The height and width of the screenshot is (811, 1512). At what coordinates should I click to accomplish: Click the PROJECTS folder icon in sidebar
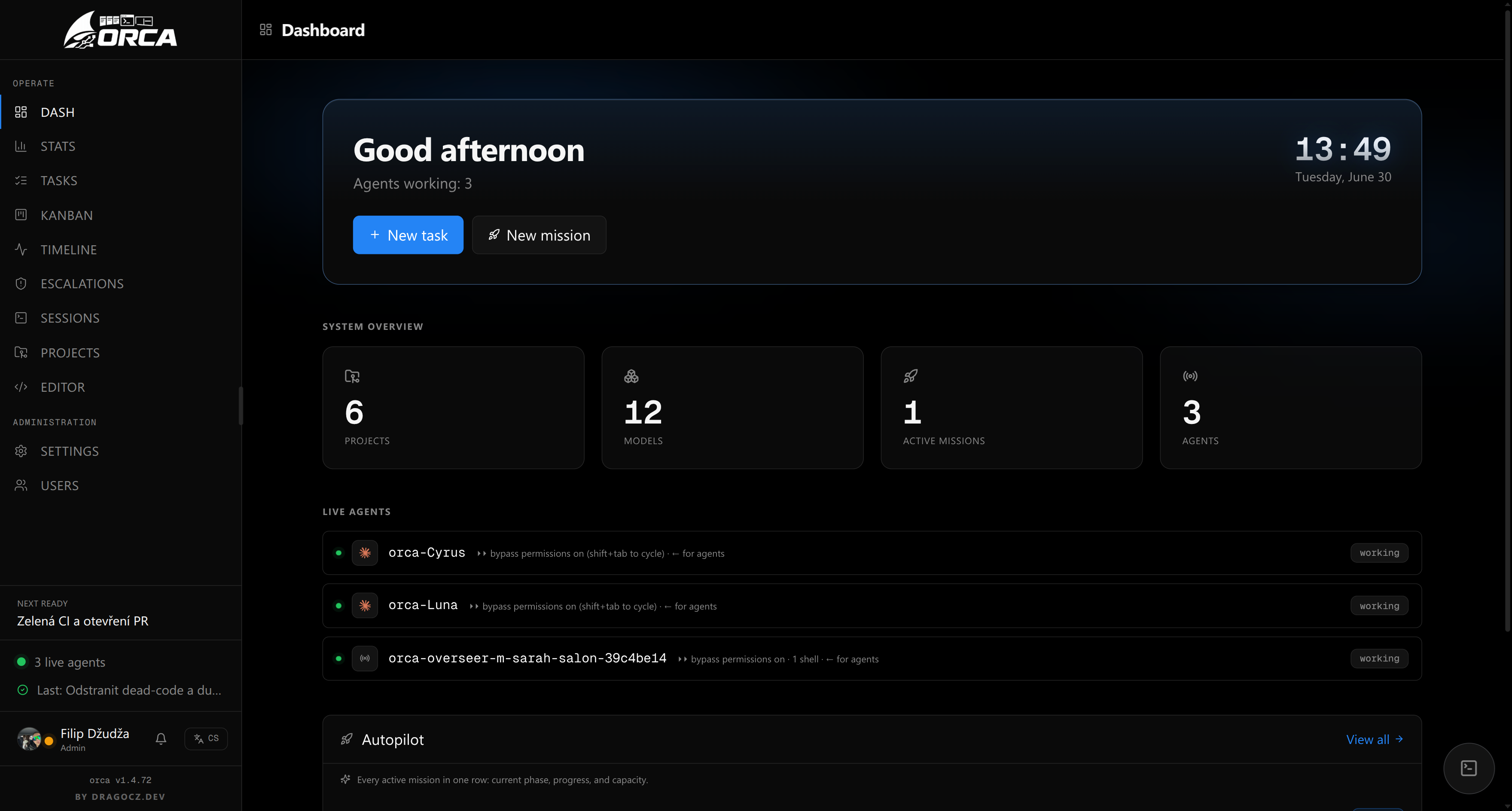click(21, 353)
